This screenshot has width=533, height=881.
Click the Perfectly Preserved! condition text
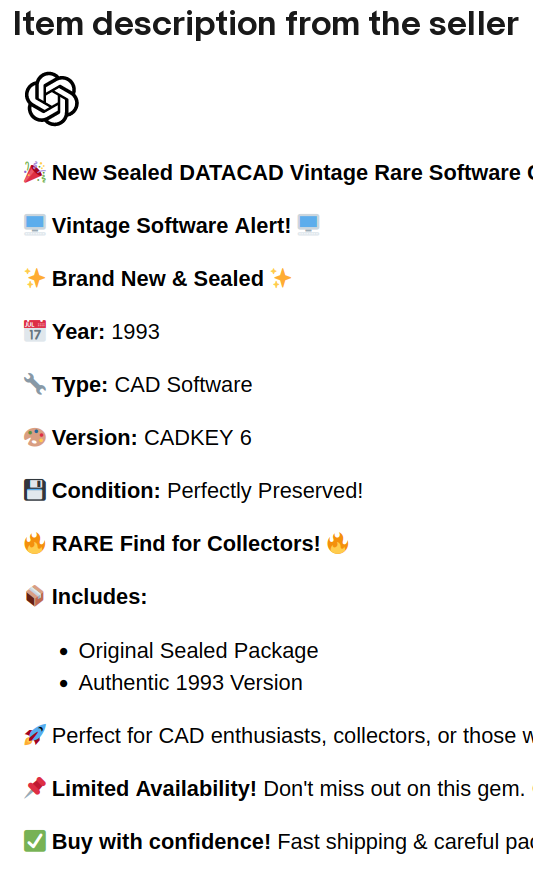click(x=265, y=491)
